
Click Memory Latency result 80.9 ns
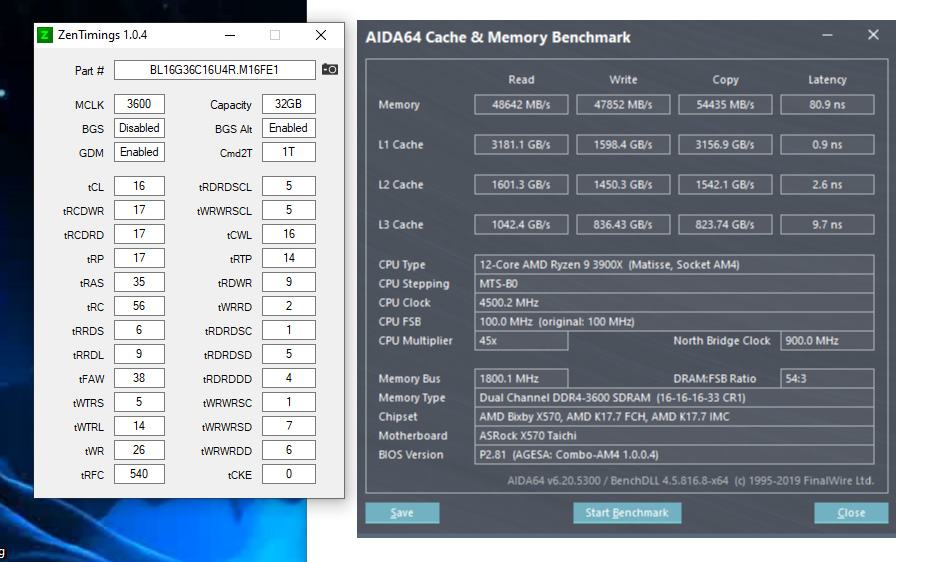pyautogui.click(x=827, y=104)
